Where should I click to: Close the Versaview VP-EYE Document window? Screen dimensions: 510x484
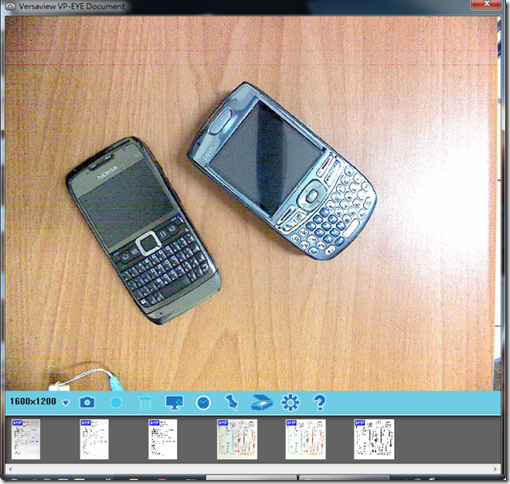(x=486, y=4)
